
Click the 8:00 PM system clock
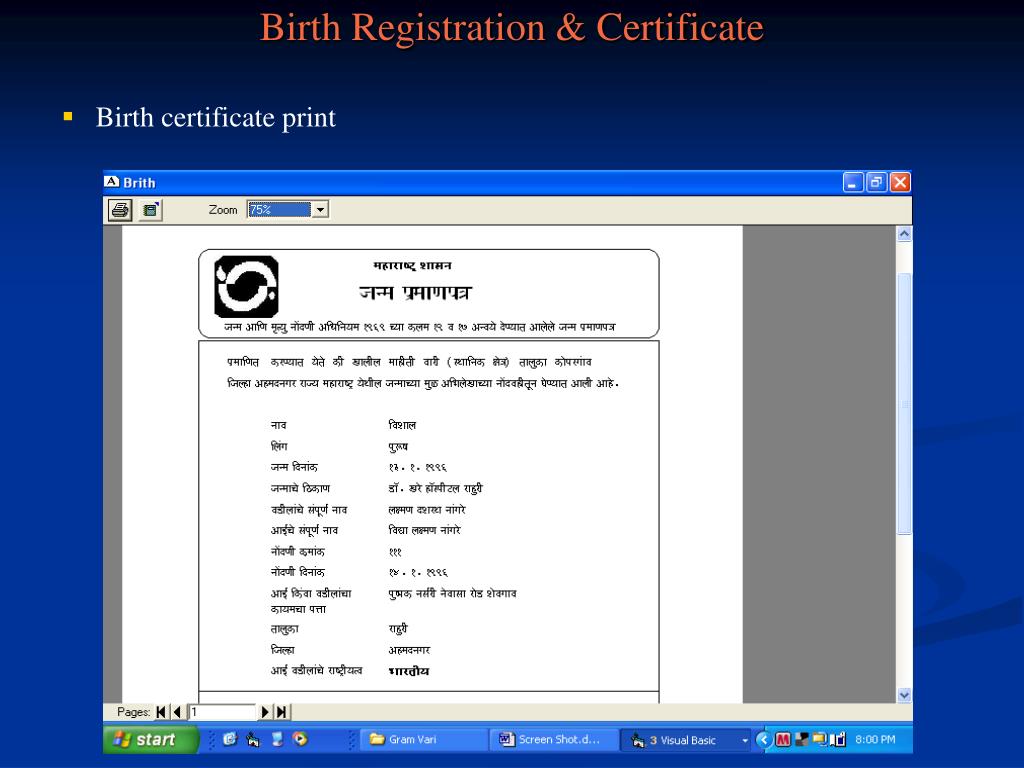[x=875, y=739]
